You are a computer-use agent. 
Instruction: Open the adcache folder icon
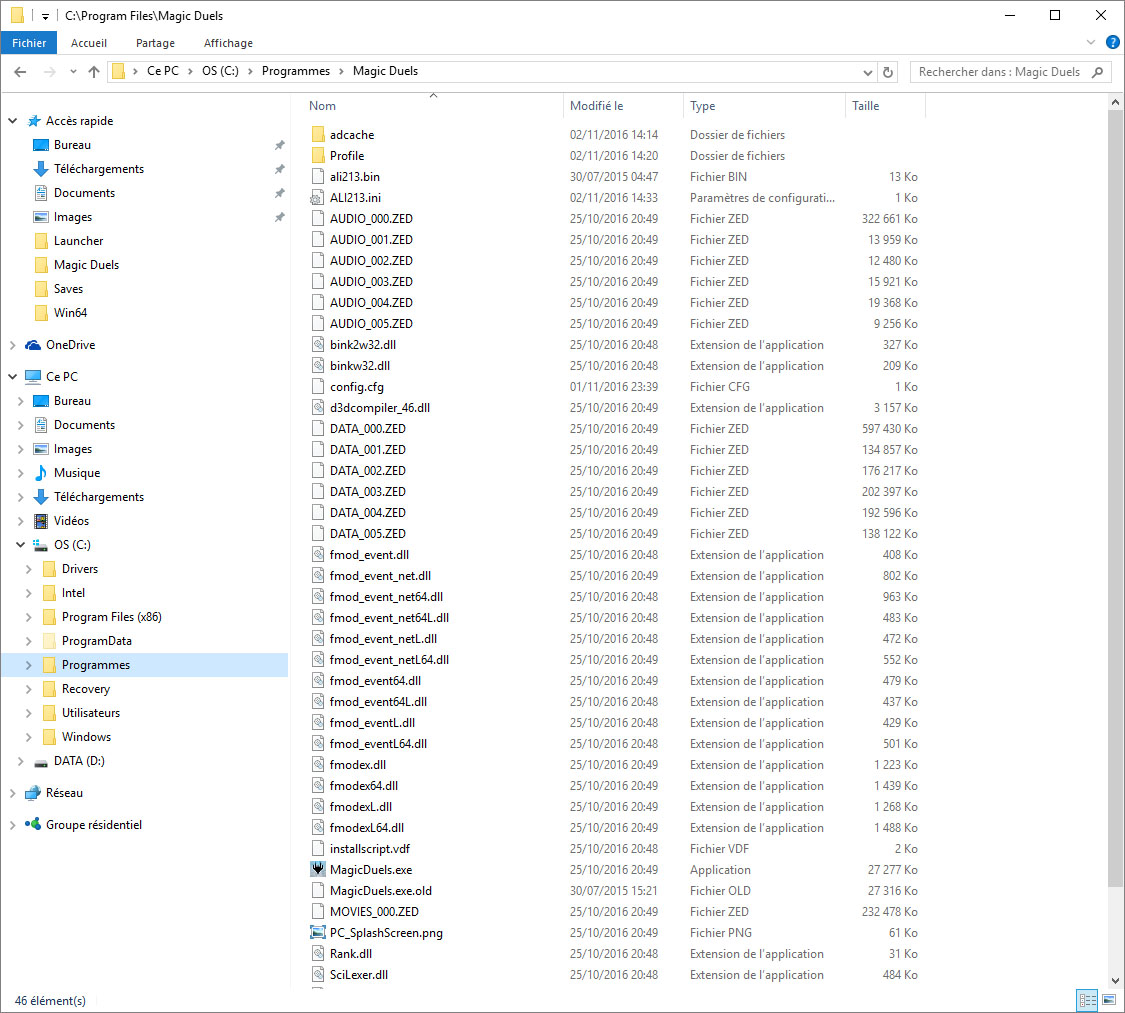pos(318,135)
